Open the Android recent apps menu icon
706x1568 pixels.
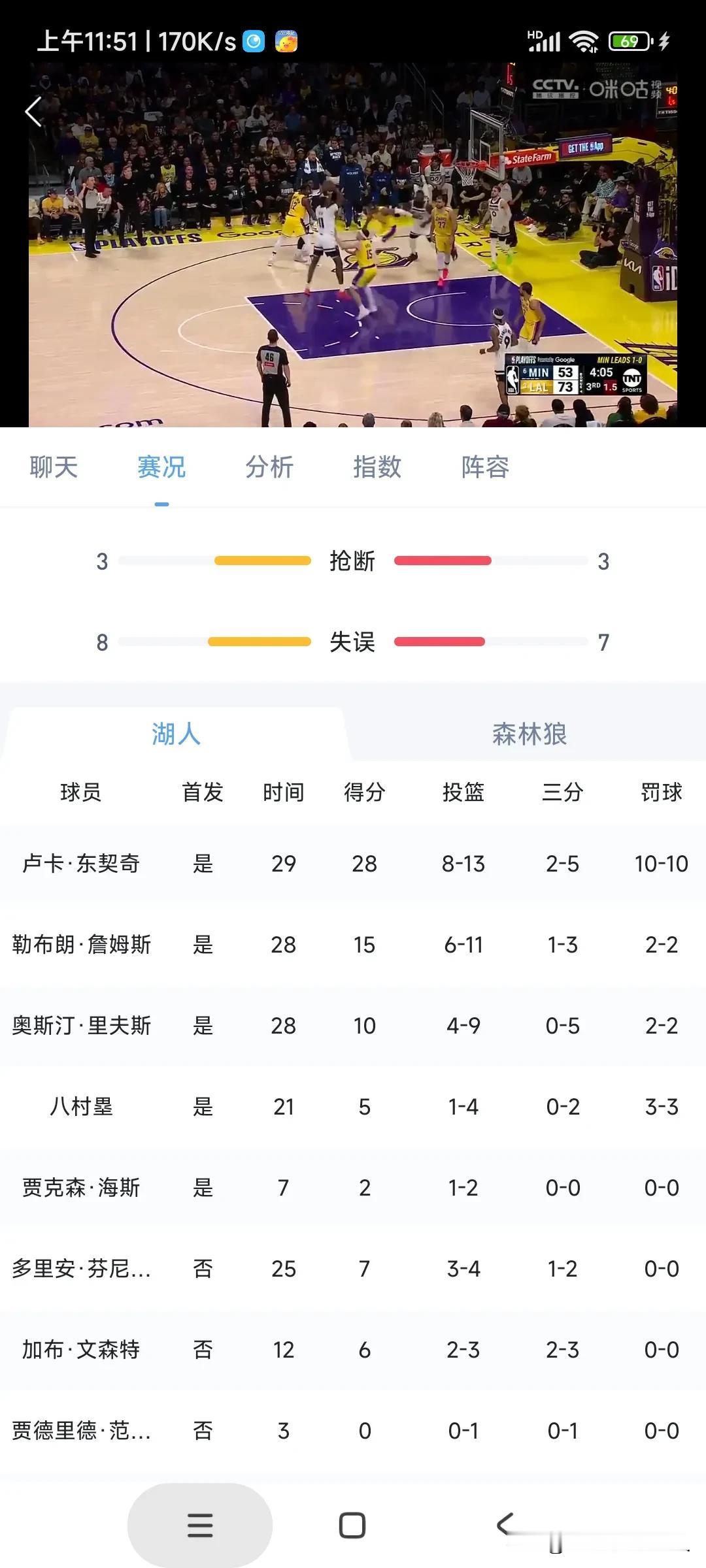(x=200, y=1525)
